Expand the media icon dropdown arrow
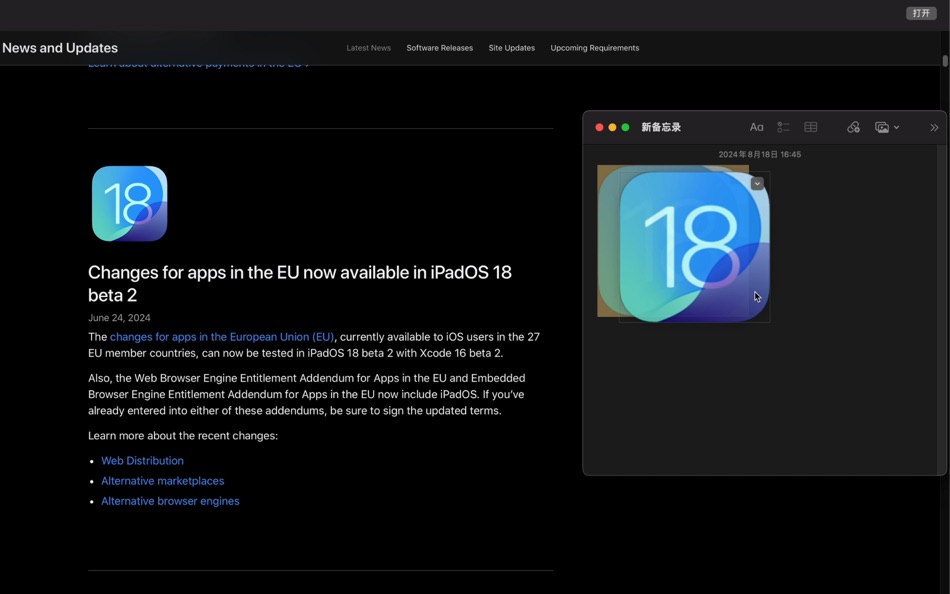 [897, 127]
